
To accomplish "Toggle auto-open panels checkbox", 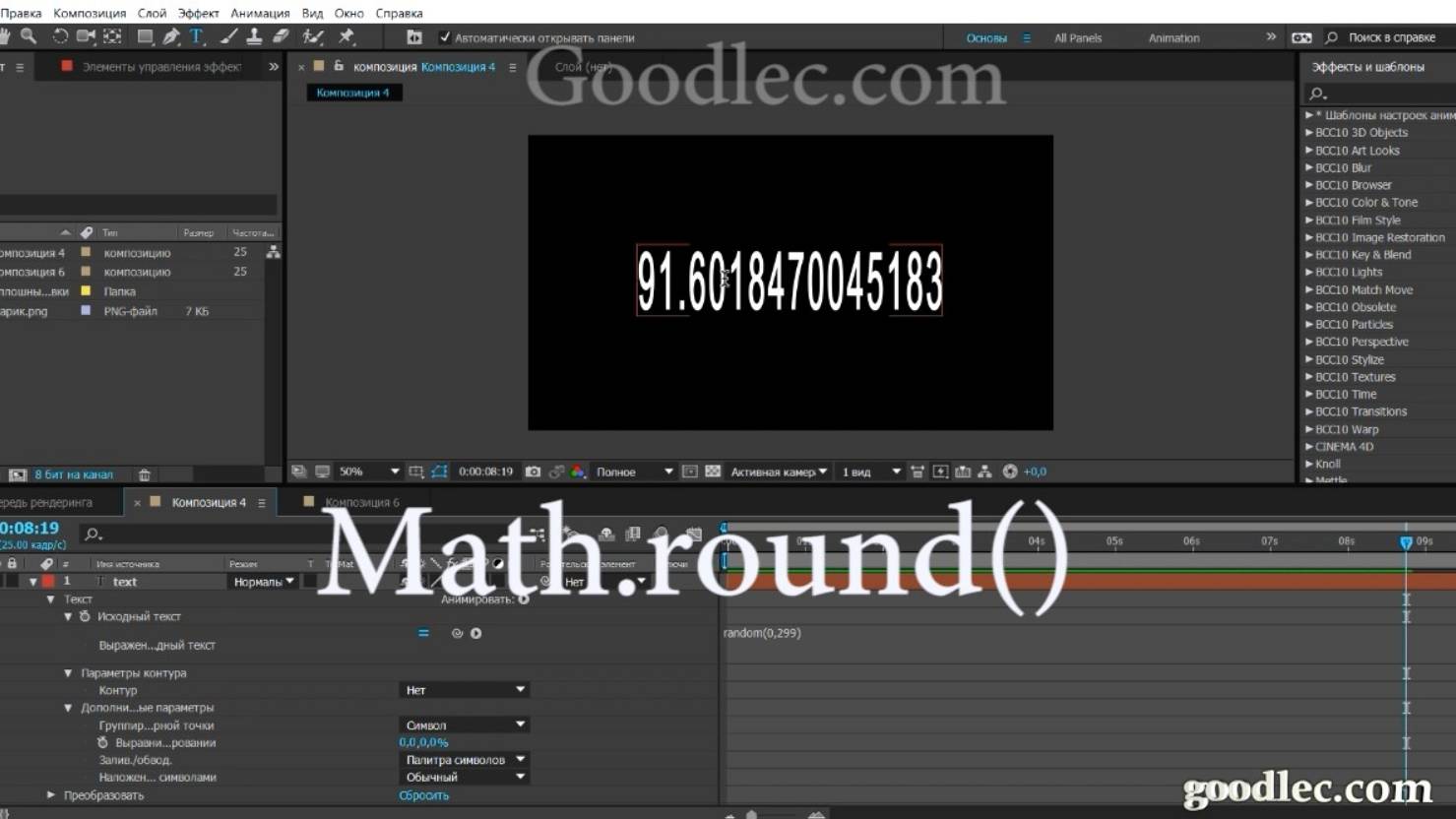I will pos(445,37).
